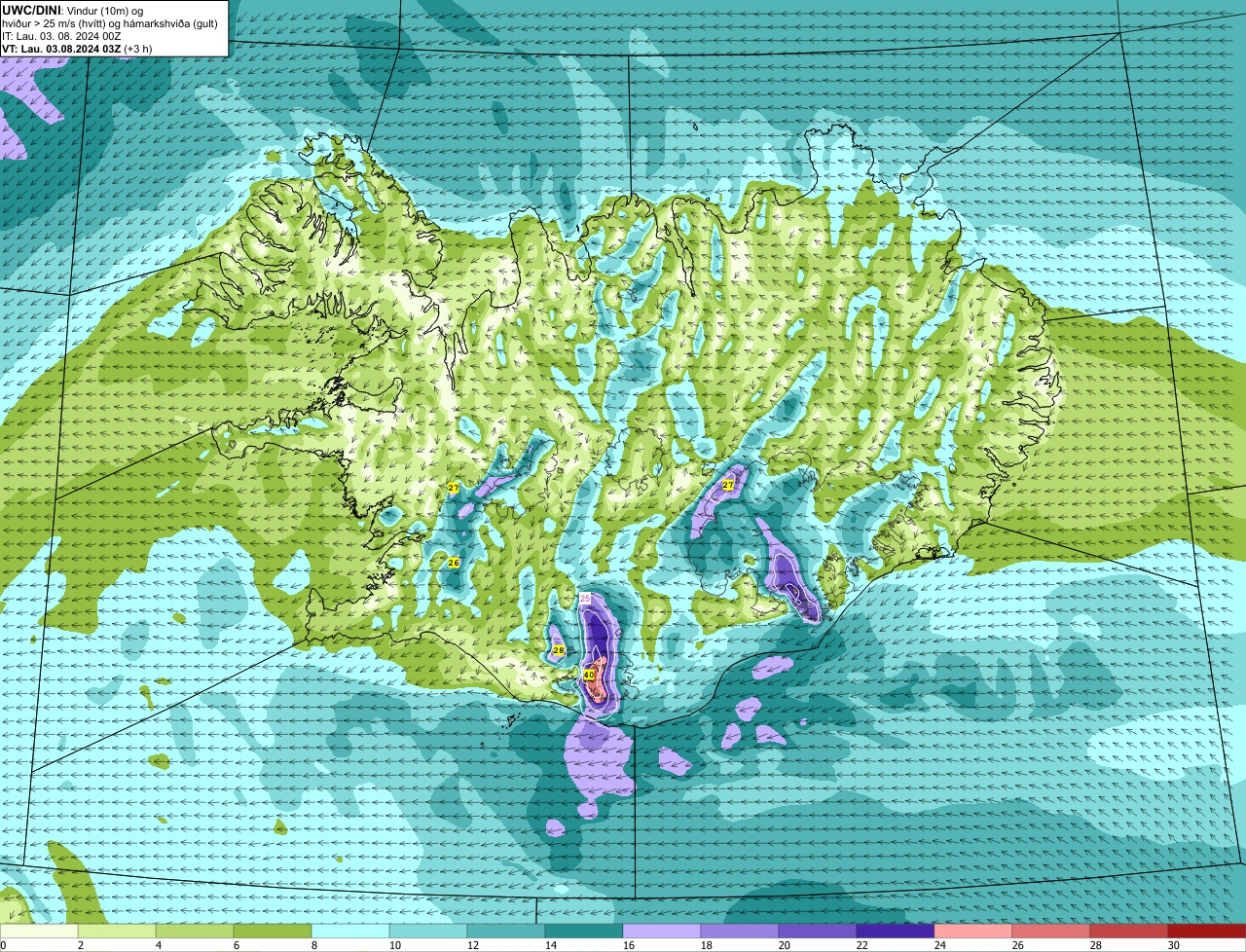1246x952 pixels.
Task: Click the 27 gust label directly above the 26
Action: point(454,487)
